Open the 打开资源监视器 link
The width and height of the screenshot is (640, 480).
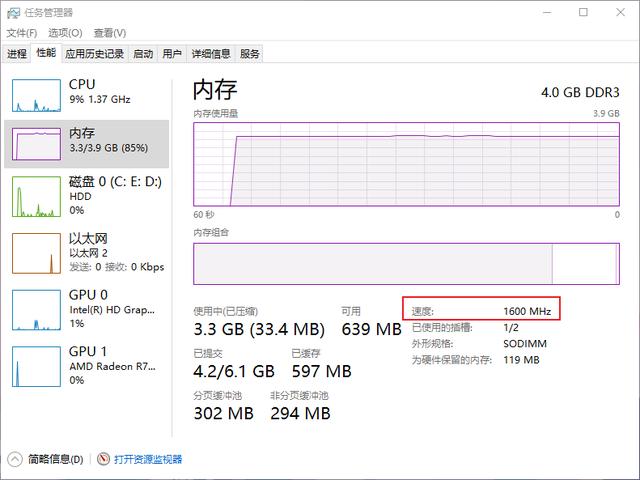pos(148,459)
